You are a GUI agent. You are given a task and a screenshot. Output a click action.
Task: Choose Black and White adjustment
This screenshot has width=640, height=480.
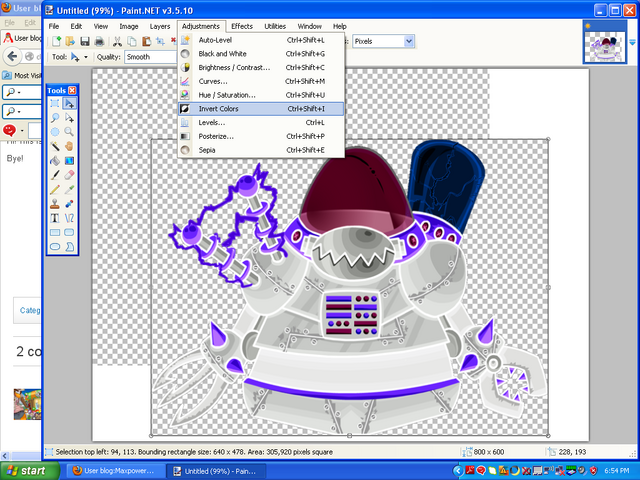tap(261, 54)
